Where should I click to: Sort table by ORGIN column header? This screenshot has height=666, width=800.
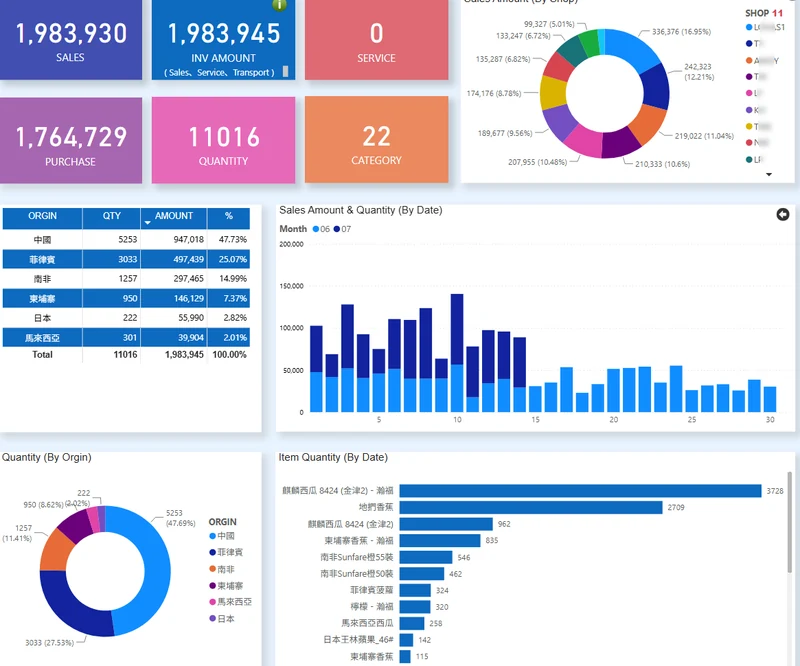(x=42, y=216)
